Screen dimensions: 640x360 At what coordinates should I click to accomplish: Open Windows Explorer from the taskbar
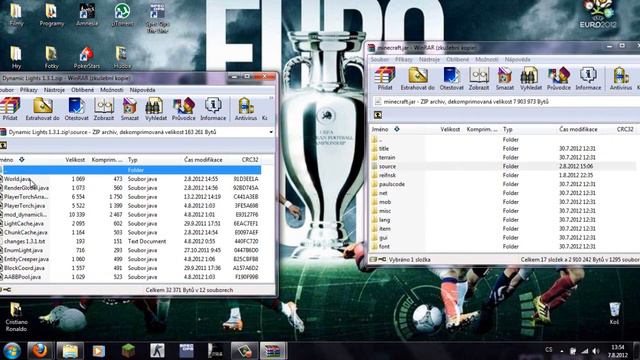[x=70, y=351]
